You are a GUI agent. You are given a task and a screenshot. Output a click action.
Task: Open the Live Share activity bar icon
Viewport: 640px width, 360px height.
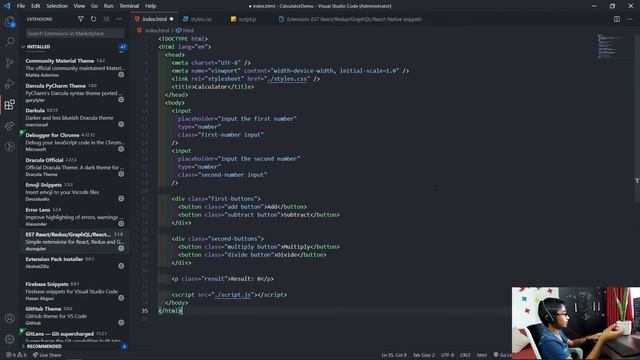click(x=9, y=125)
